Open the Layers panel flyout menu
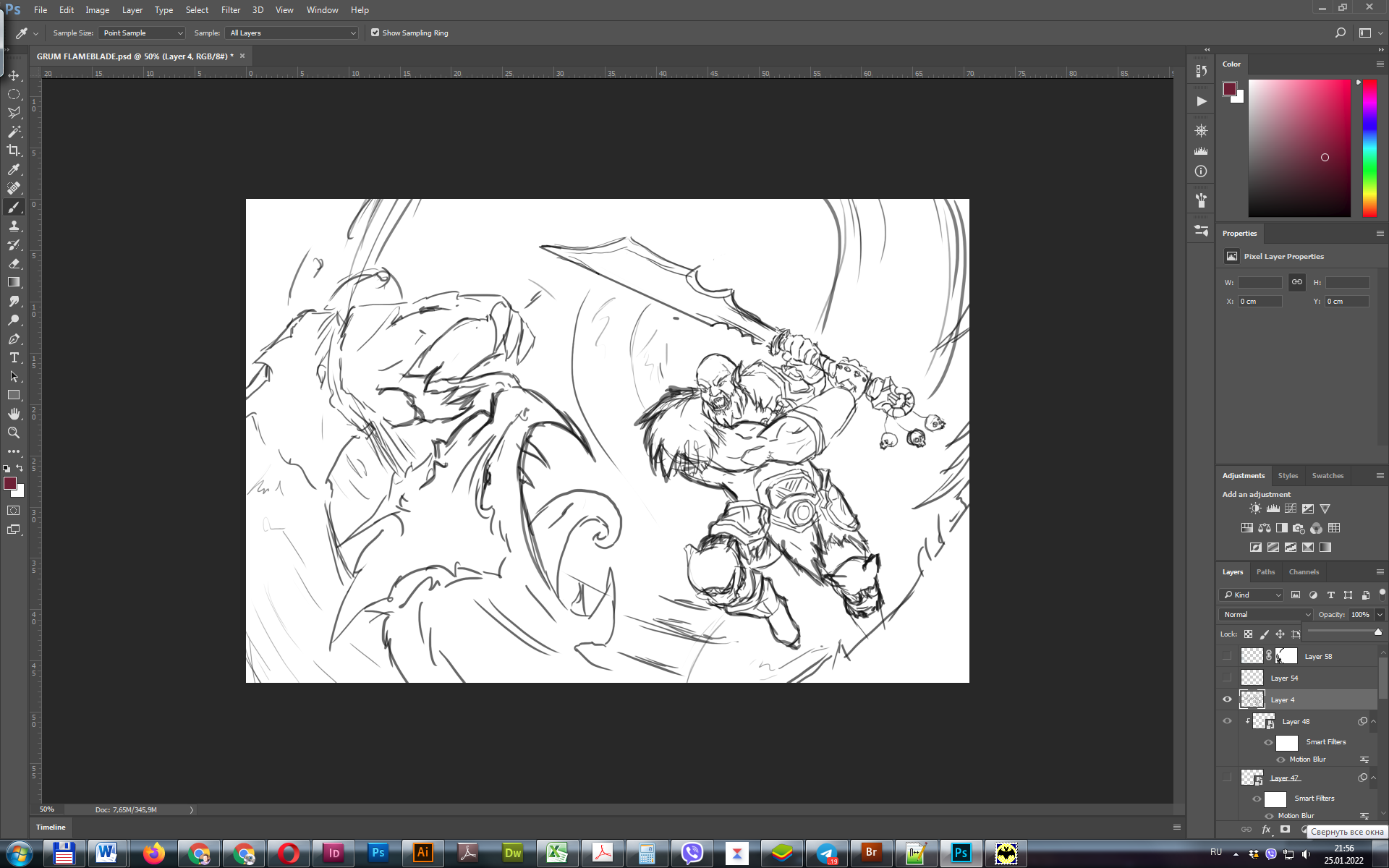1389x868 pixels. point(1380,571)
